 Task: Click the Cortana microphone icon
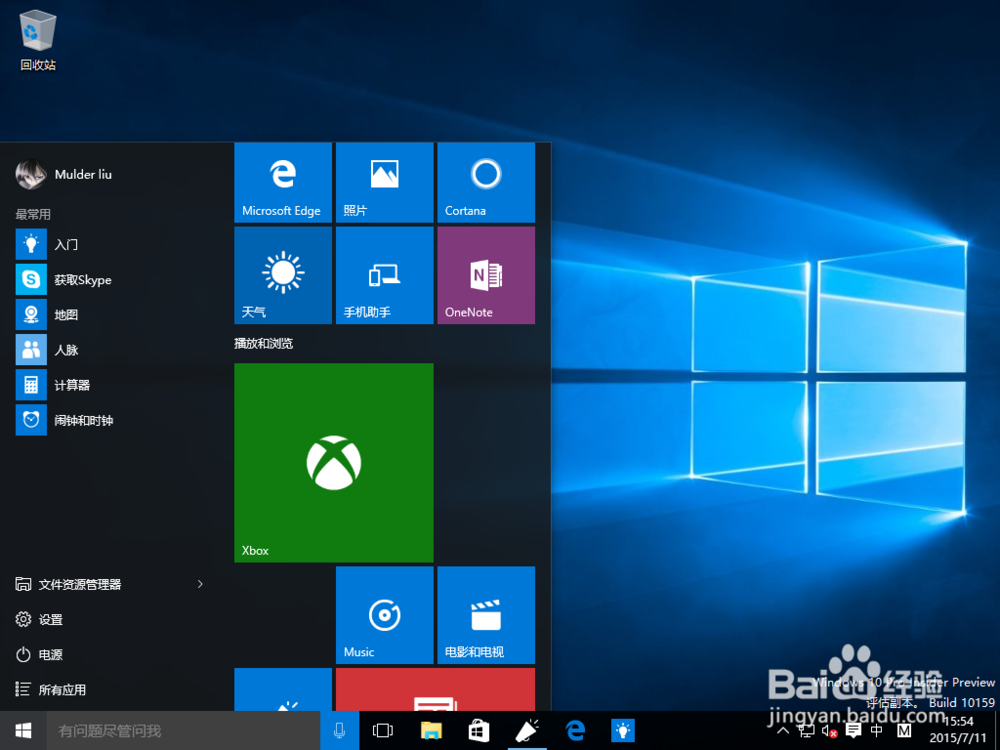339,730
